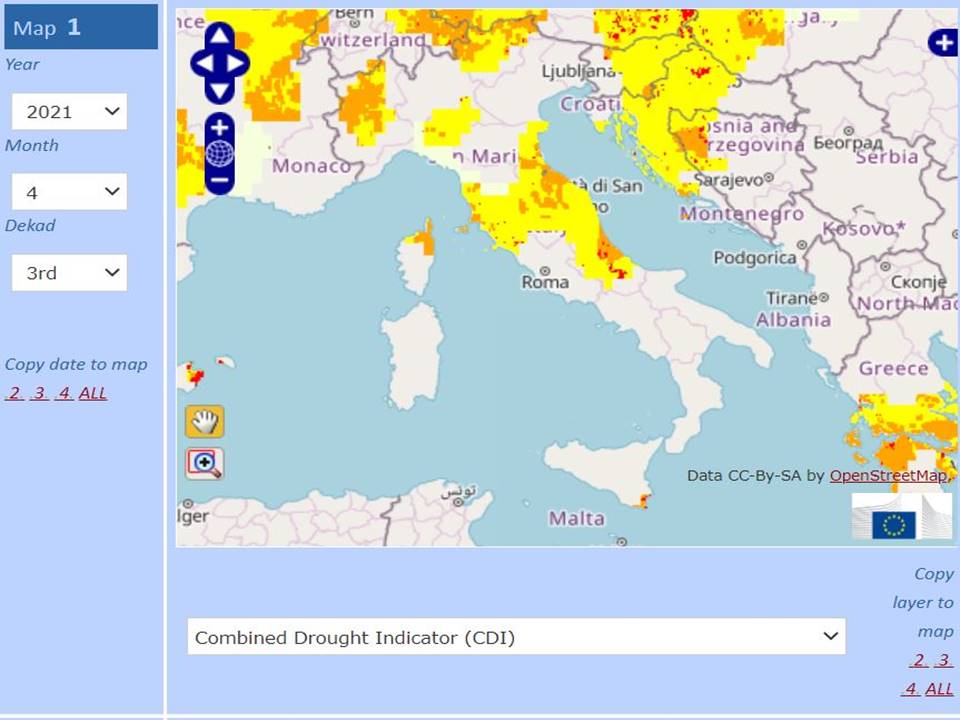Activate the zoom box magnifier tool
This screenshot has width=960, height=720.
click(x=204, y=463)
